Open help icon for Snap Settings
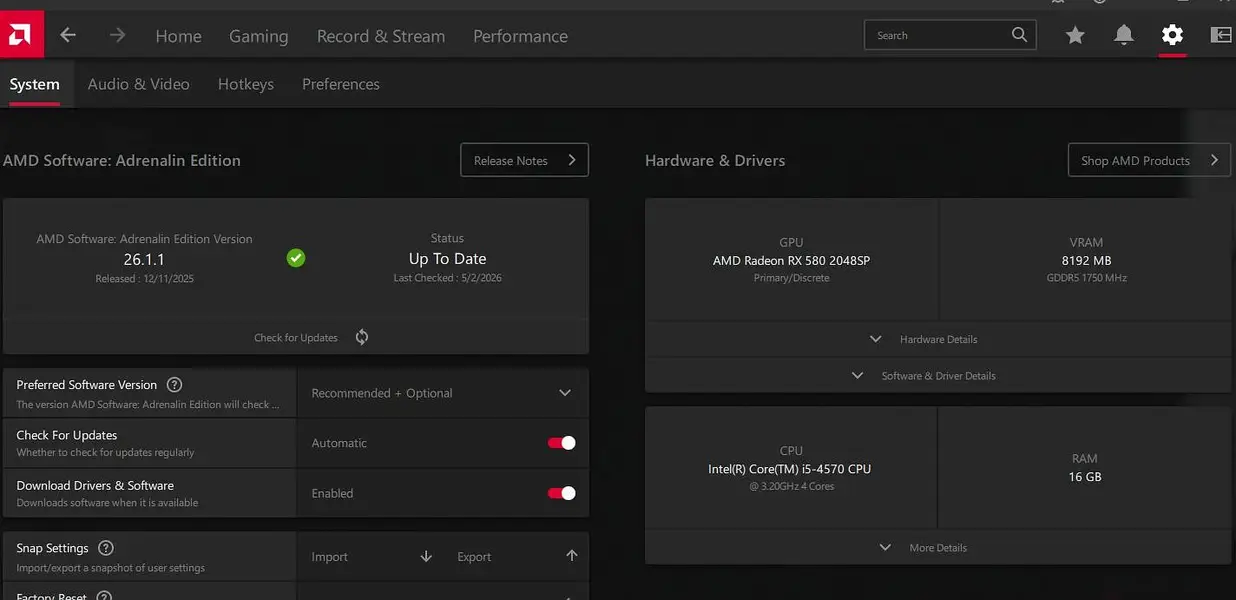1236x600 pixels. click(106, 548)
